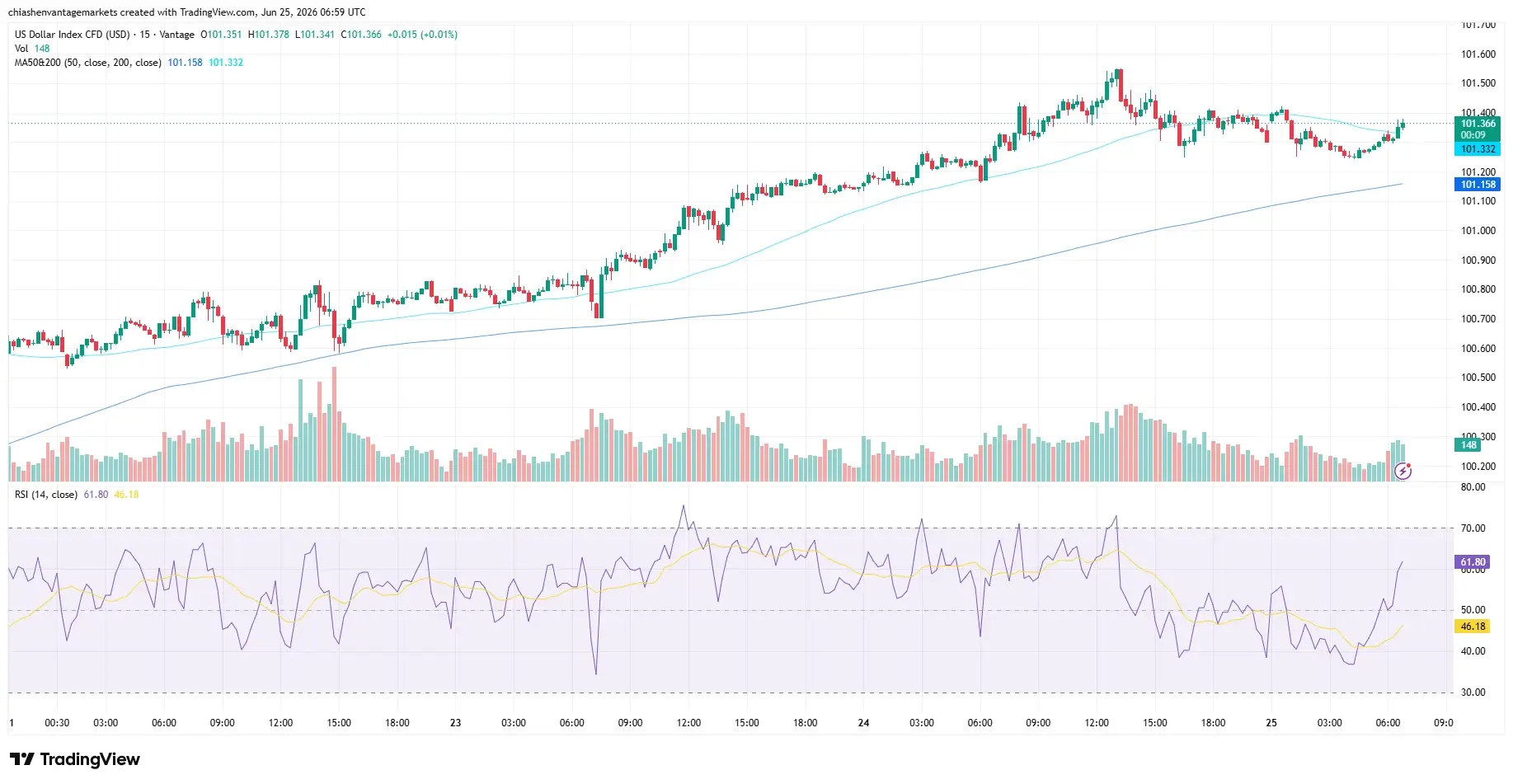The height and width of the screenshot is (784, 1513).
Task: Click the open price O101.351 in header
Action: tap(221, 35)
